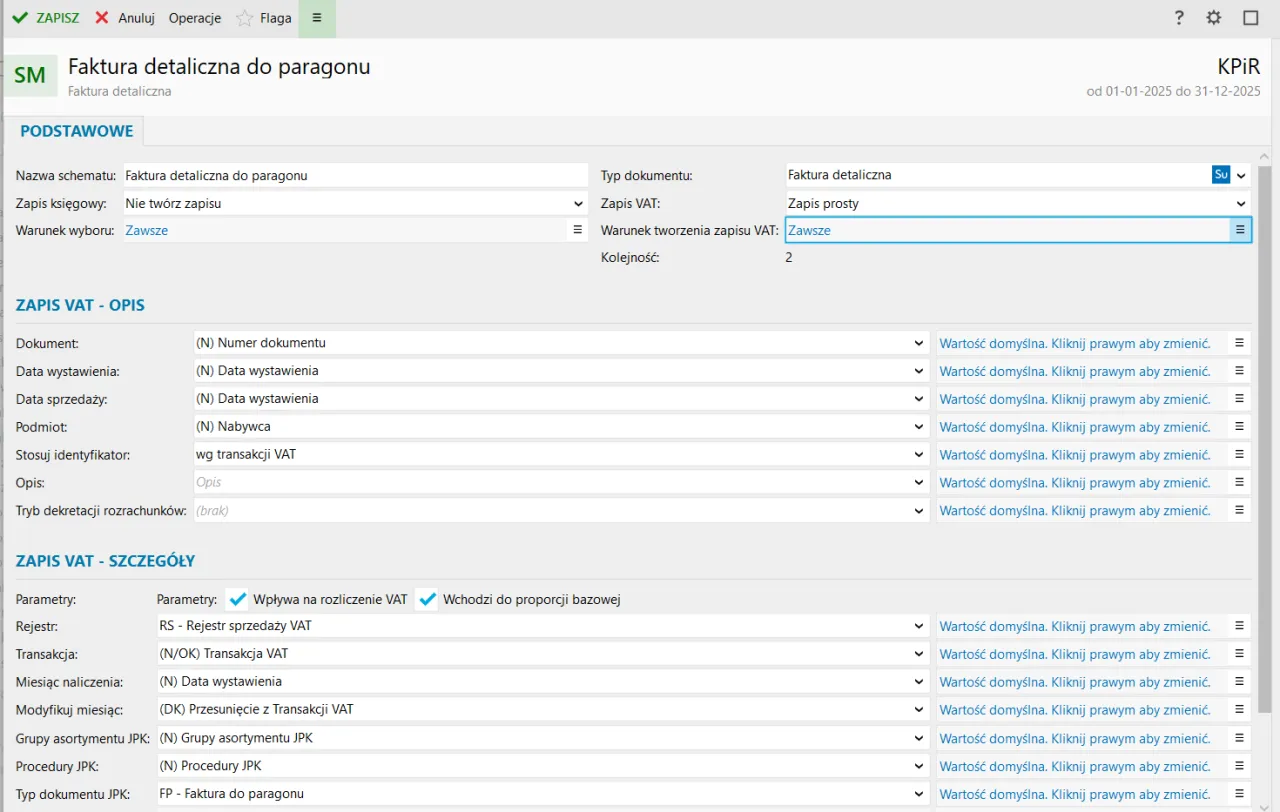Click the Flaga star icon
1280x812 pixels.
(245, 18)
